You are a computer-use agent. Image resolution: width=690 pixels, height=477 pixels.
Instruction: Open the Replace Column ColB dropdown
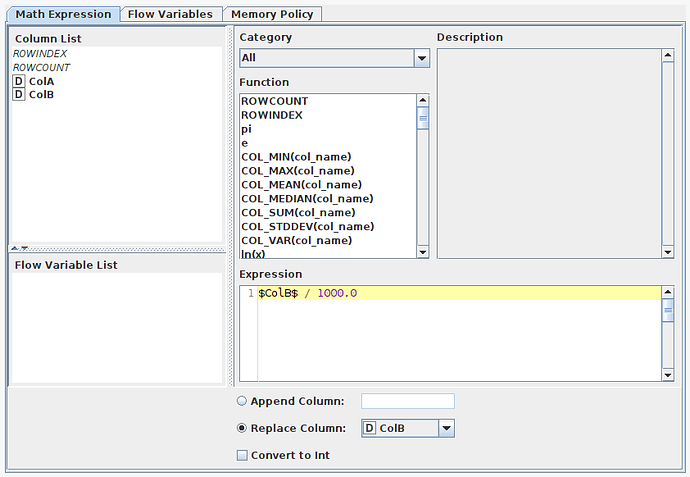click(408, 428)
